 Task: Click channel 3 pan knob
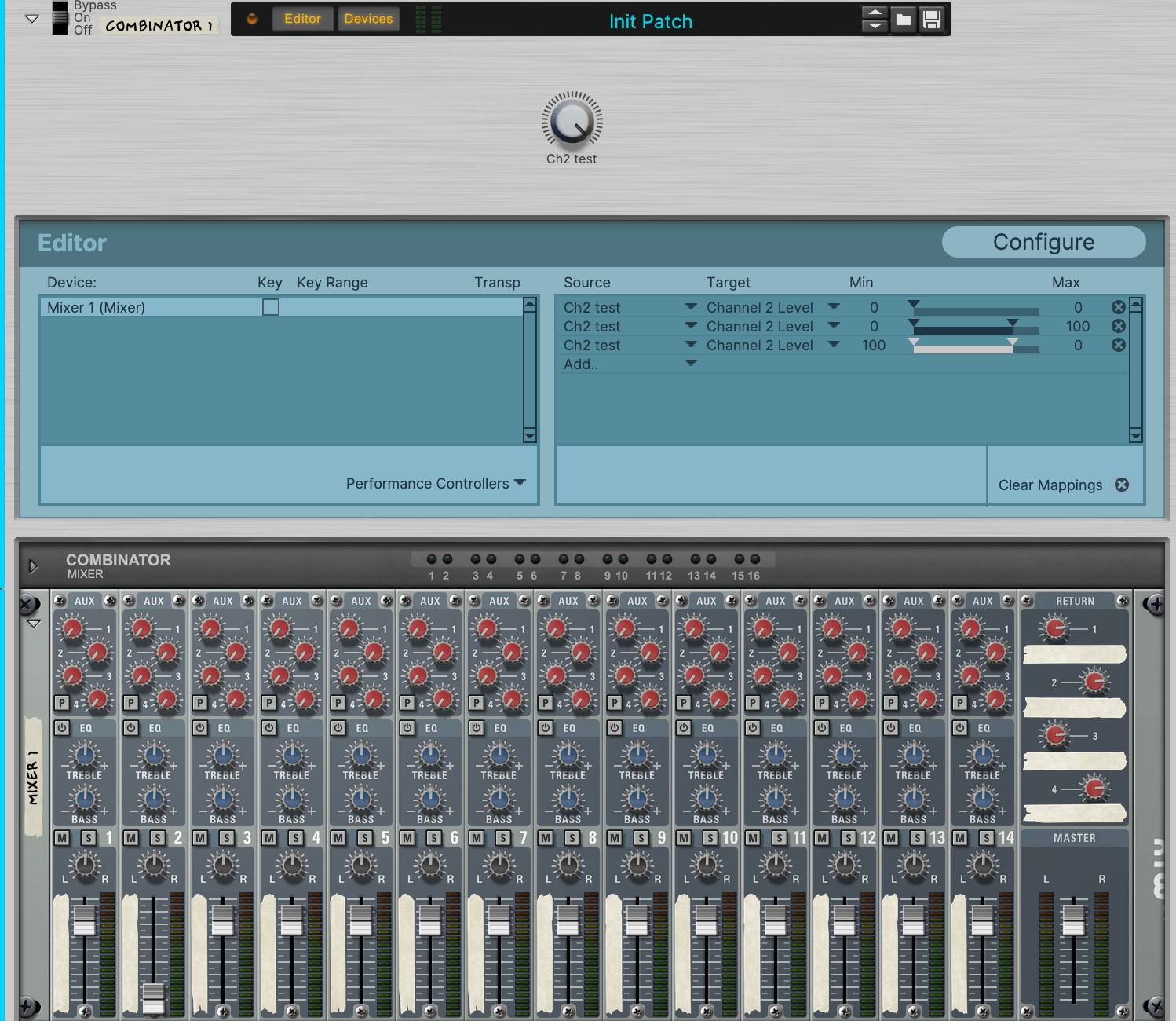click(223, 865)
